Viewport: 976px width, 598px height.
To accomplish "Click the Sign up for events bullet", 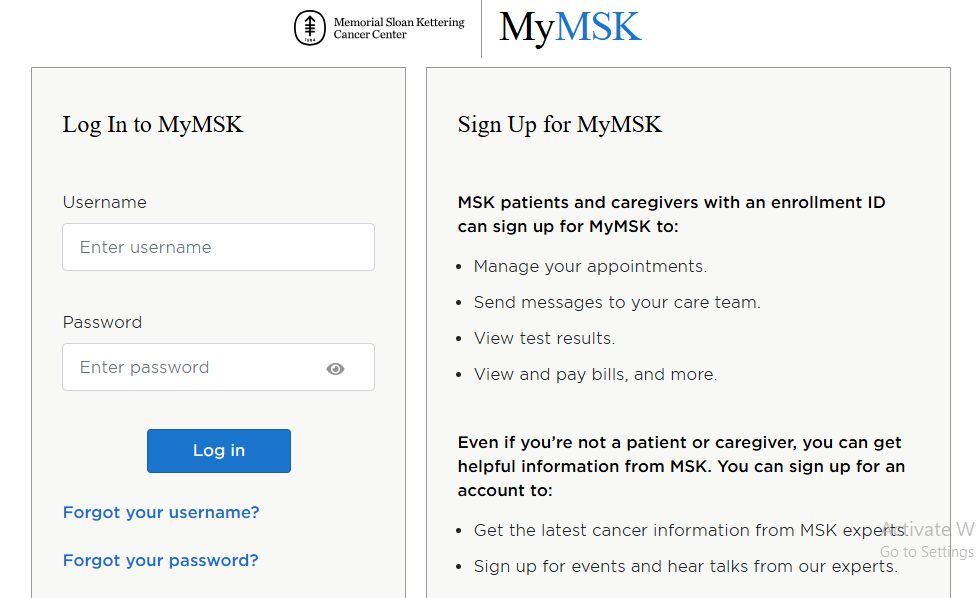I will click(685, 566).
